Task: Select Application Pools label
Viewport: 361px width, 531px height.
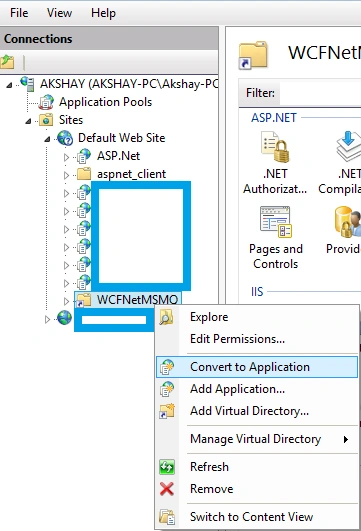Action: click(x=105, y=102)
